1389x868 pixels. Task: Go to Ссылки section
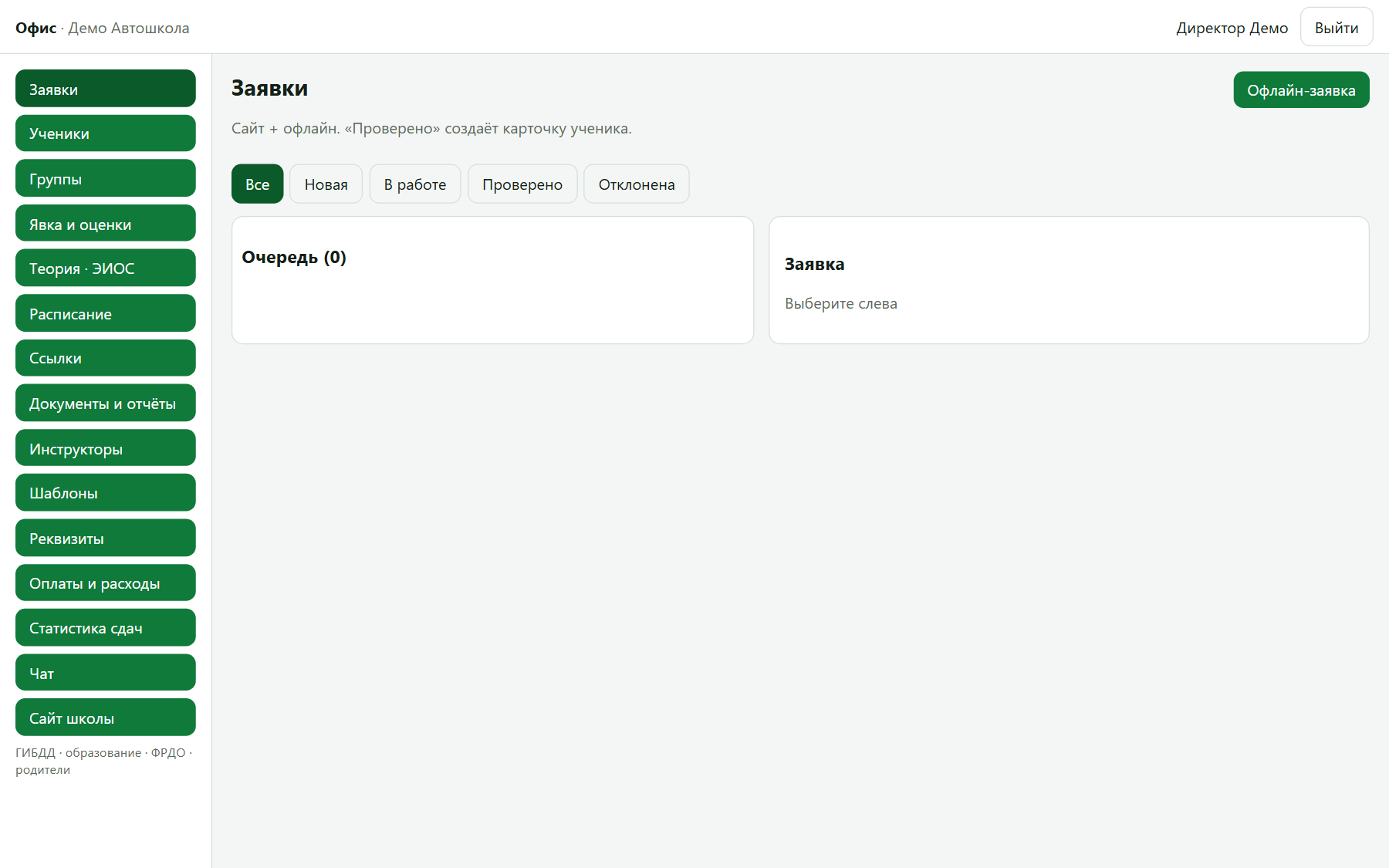106,358
